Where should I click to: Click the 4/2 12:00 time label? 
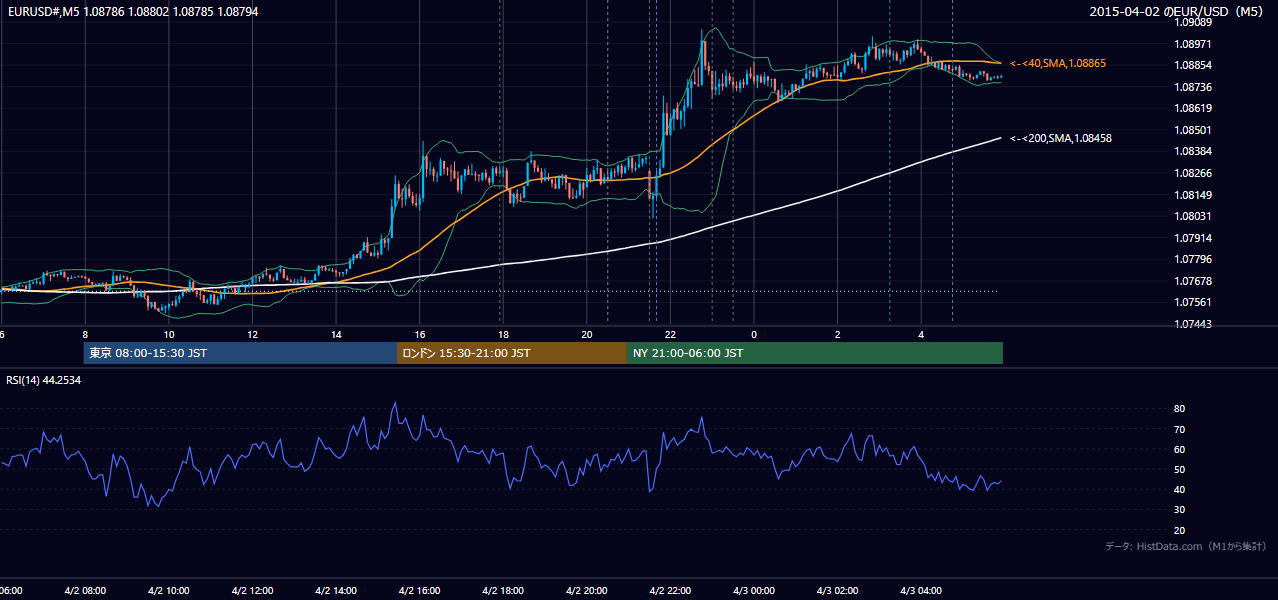(x=252, y=590)
